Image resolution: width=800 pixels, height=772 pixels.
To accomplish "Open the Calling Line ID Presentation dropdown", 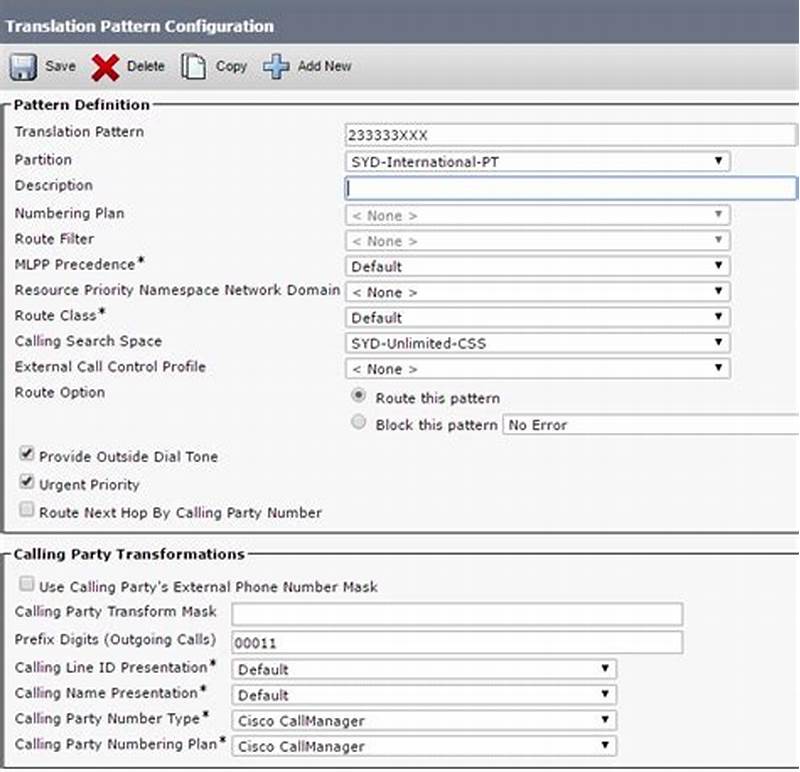I will click(x=606, y=669).
